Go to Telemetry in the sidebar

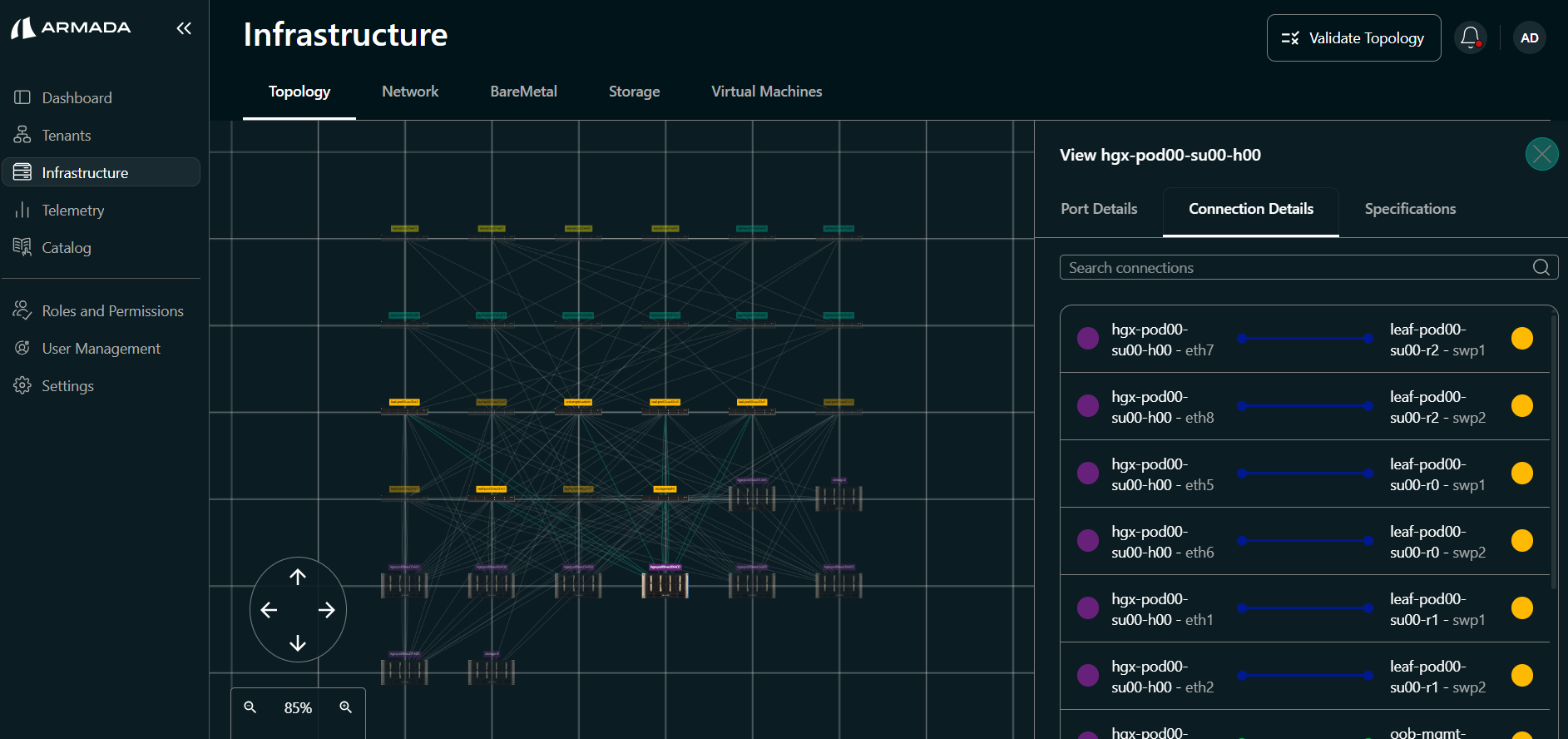pyautogui.click(x=73, y=211)
